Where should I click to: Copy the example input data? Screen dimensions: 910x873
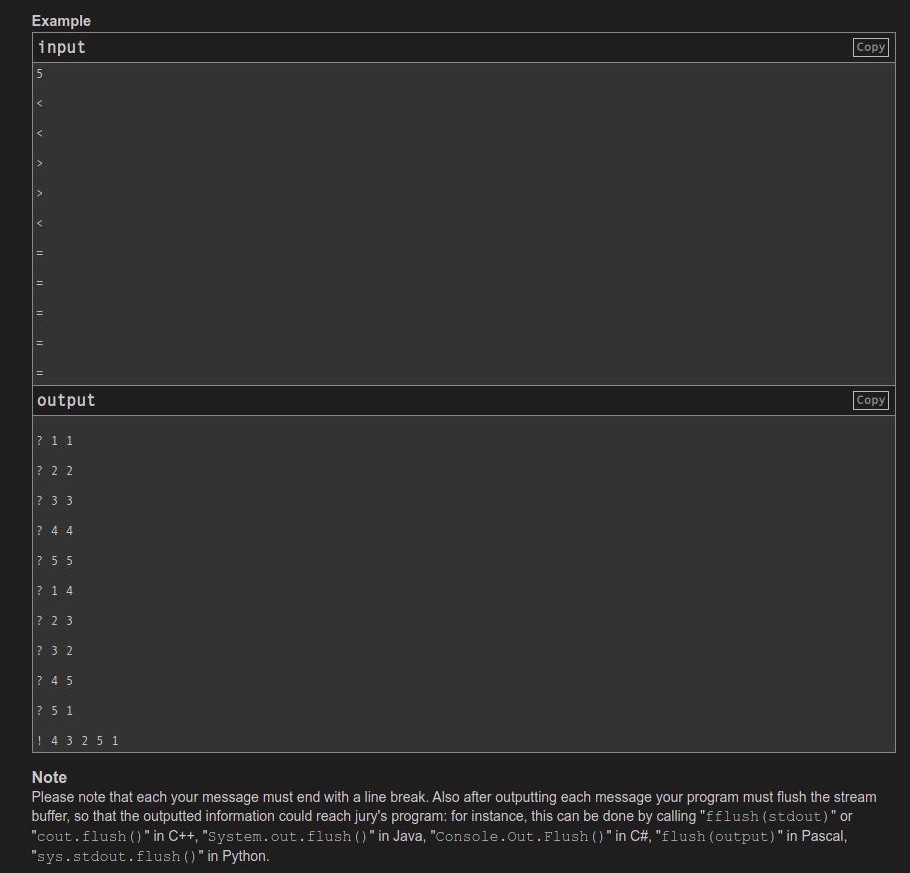point(871,48)
